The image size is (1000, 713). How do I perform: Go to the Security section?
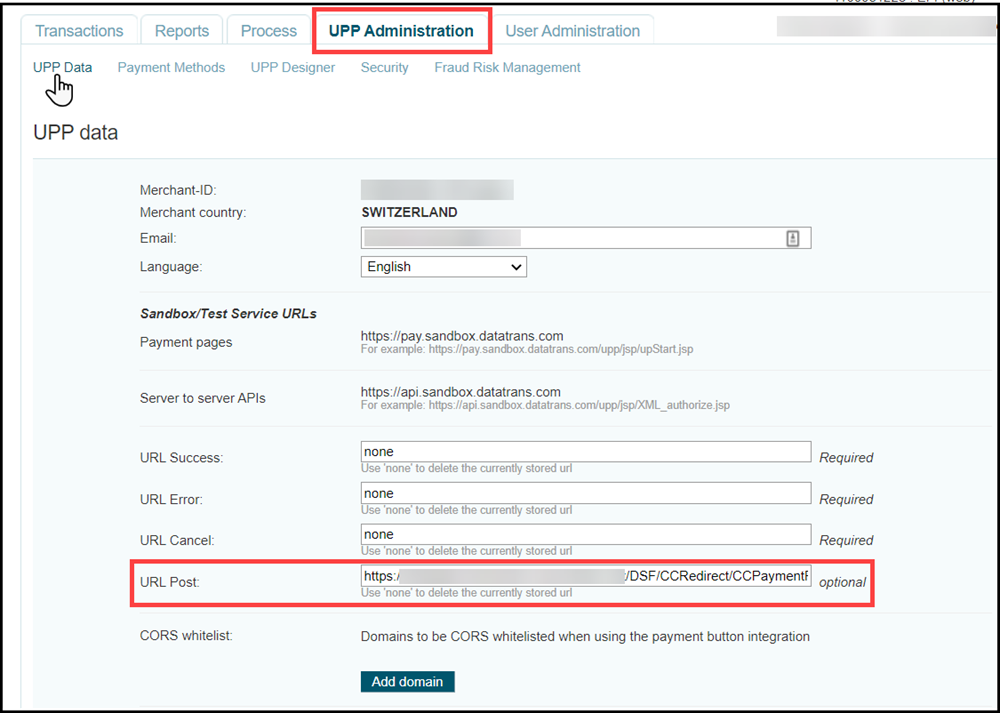coord(384,68)
